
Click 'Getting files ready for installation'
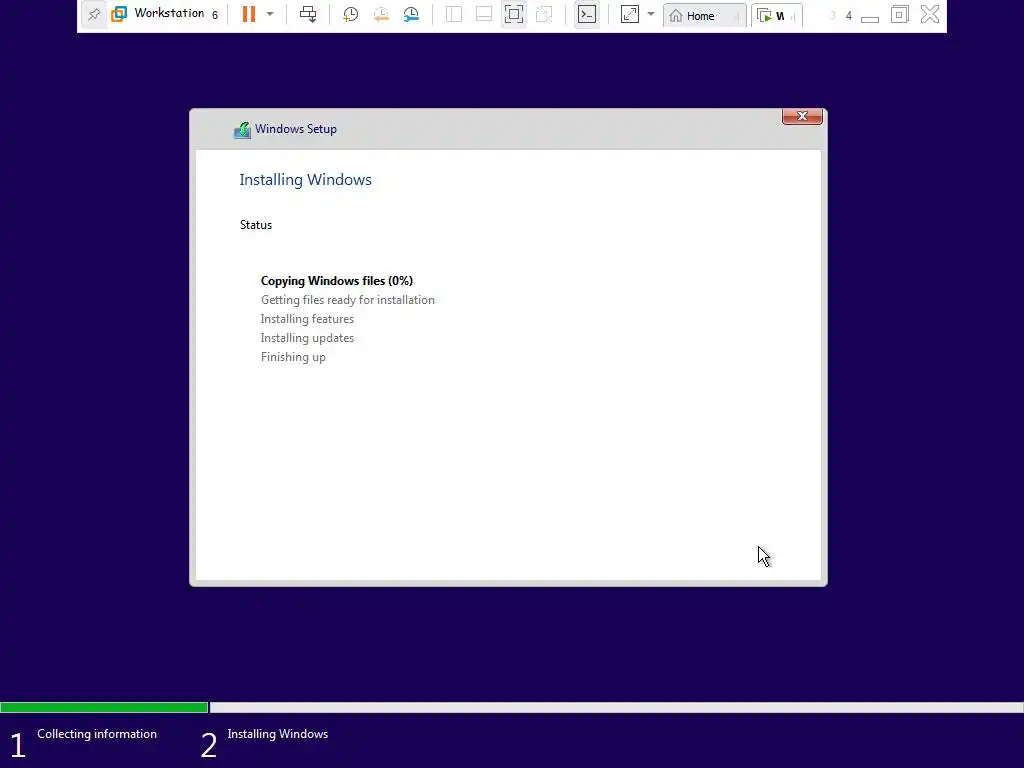click(347, 300)
